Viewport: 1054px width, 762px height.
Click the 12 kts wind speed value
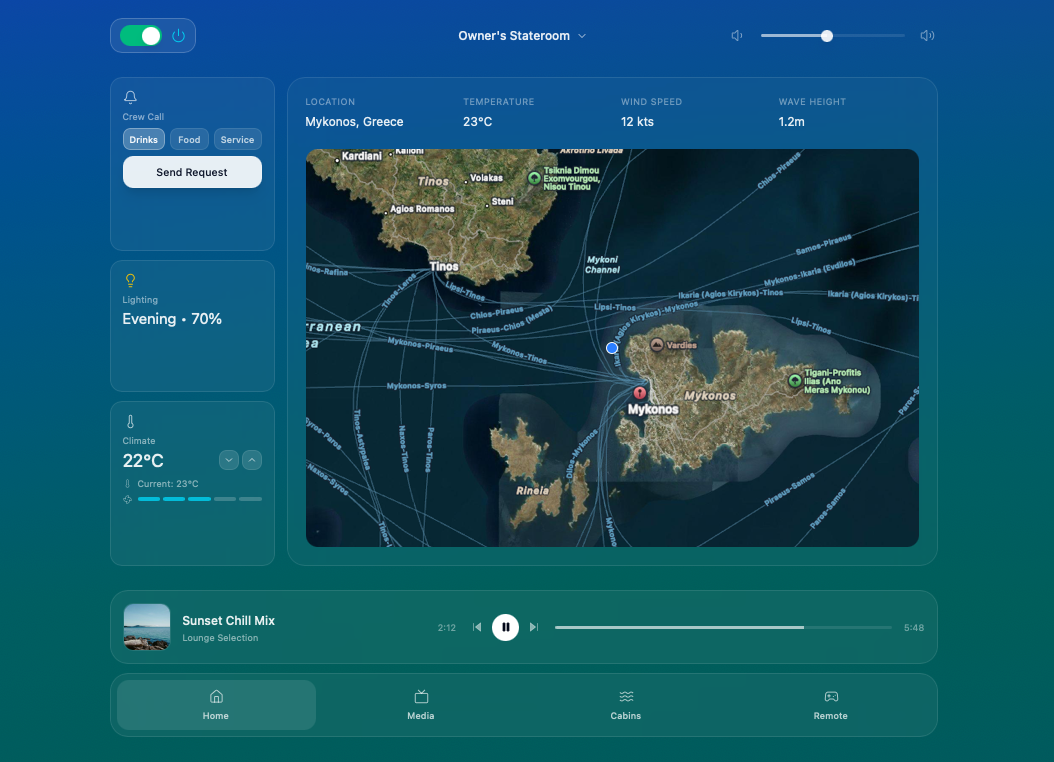point(637,122)
